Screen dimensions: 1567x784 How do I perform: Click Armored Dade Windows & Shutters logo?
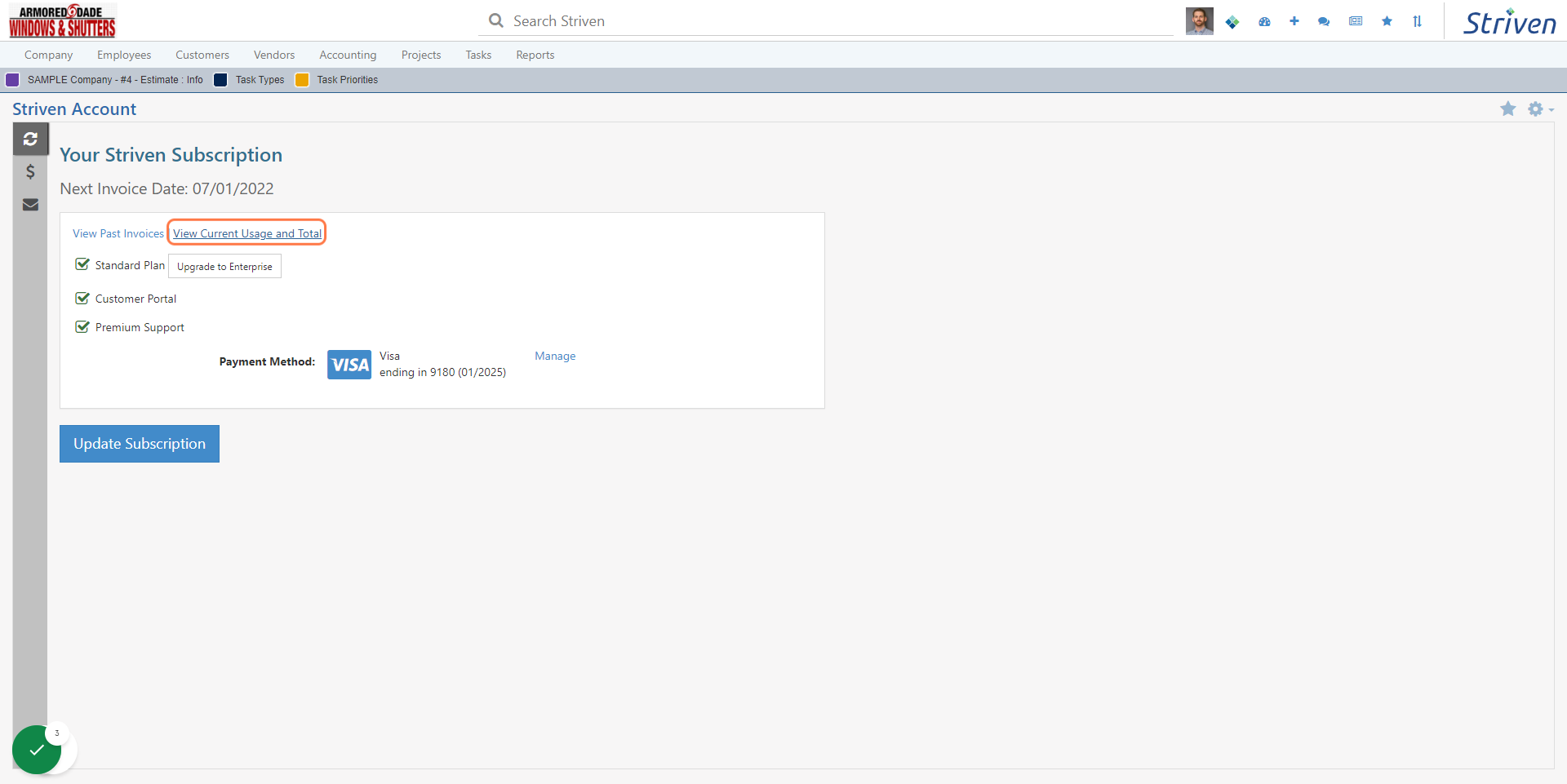[63, 21]
